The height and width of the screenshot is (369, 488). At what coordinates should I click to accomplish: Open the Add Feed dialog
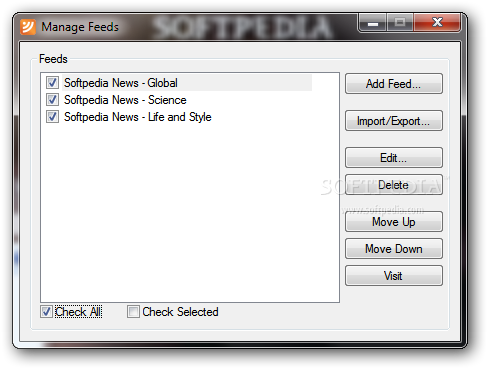pyautogui.click(x=394, y=84)
